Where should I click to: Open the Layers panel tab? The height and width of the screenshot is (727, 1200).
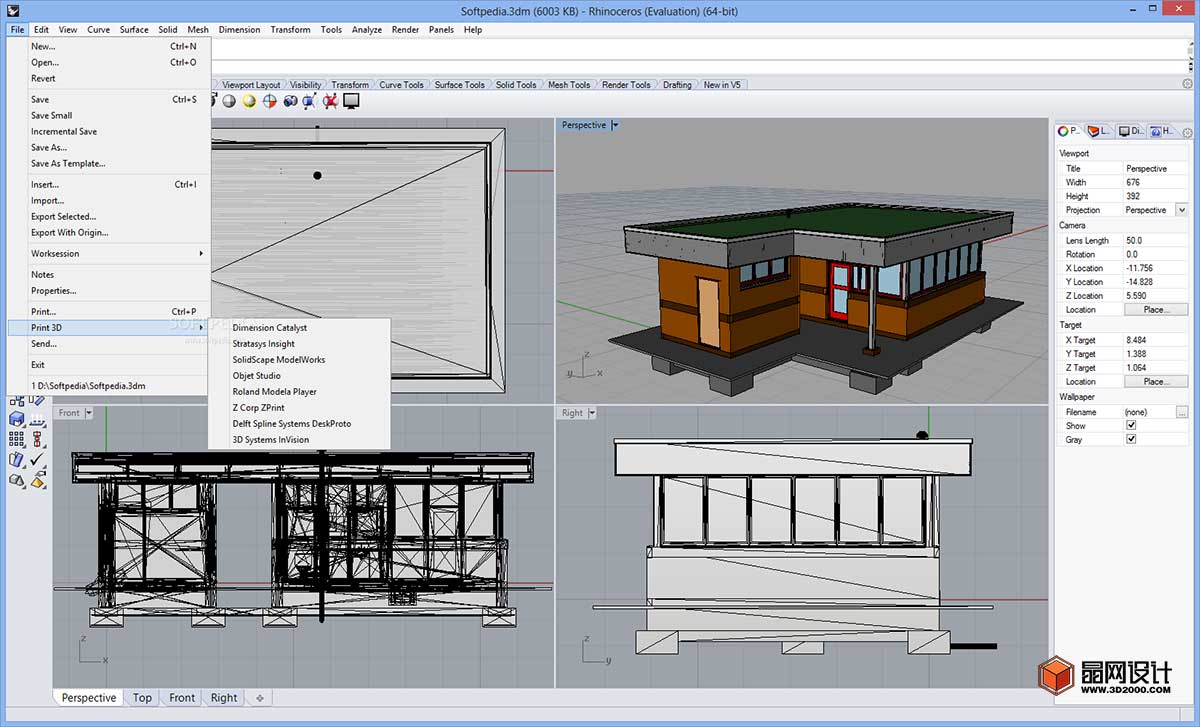point(1100,131)
